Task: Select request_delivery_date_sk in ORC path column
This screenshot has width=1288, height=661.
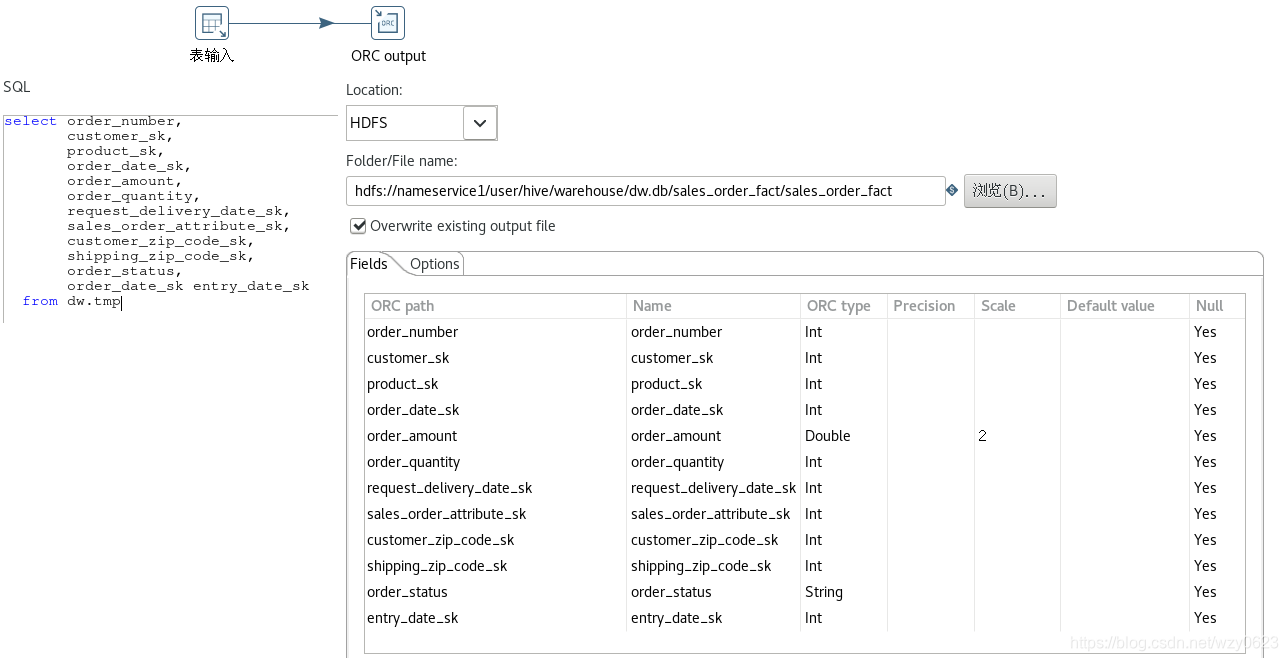Action: point(449,488)
